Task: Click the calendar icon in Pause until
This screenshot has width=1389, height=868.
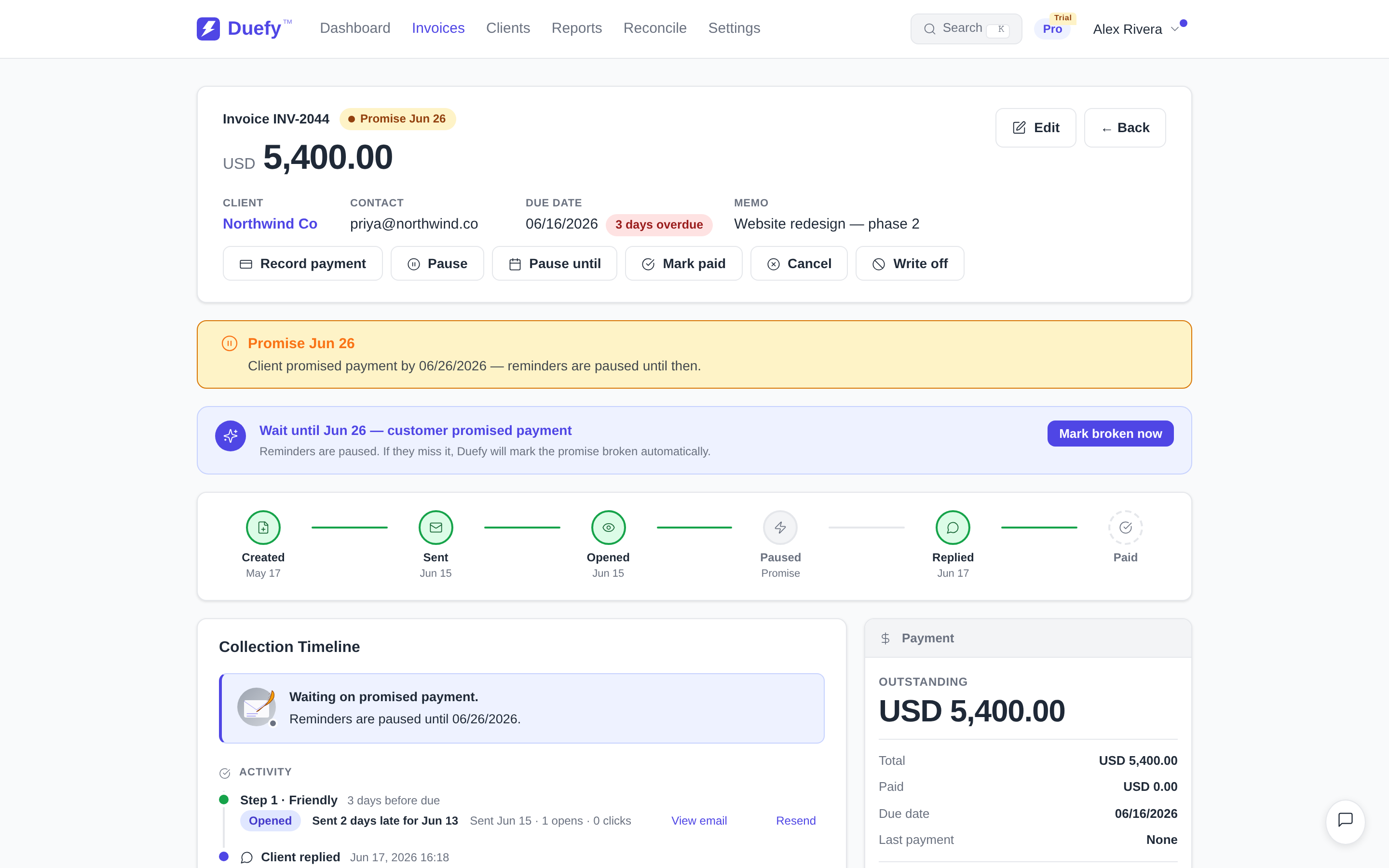Action: coord(515,264)
